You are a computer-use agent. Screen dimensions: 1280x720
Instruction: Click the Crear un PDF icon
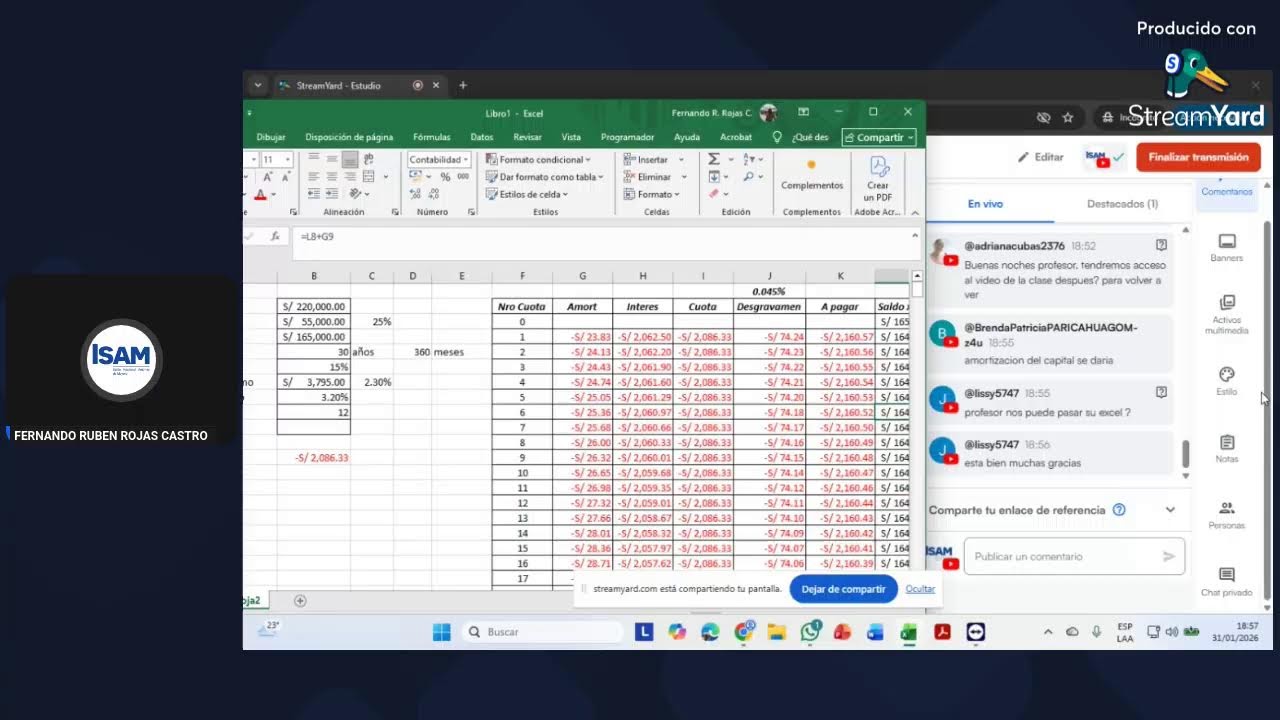pyautogui.click(x=877, y=178)
